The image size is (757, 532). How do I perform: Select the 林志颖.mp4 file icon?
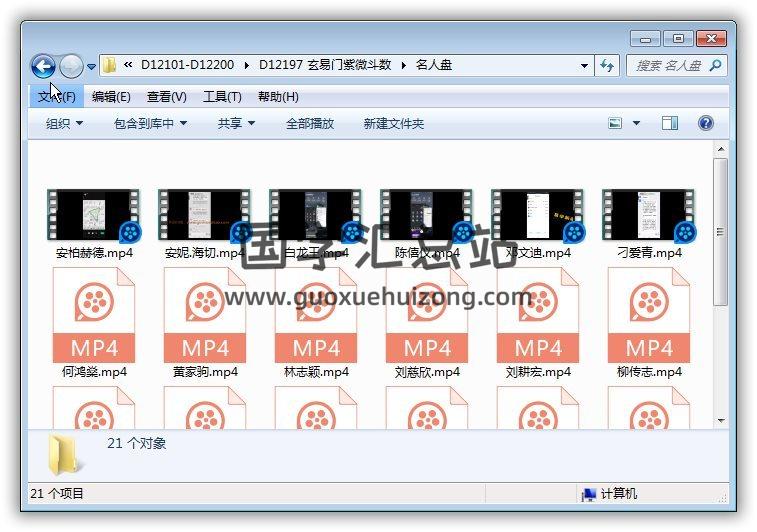pyautogui.click(x=316, y=315)
